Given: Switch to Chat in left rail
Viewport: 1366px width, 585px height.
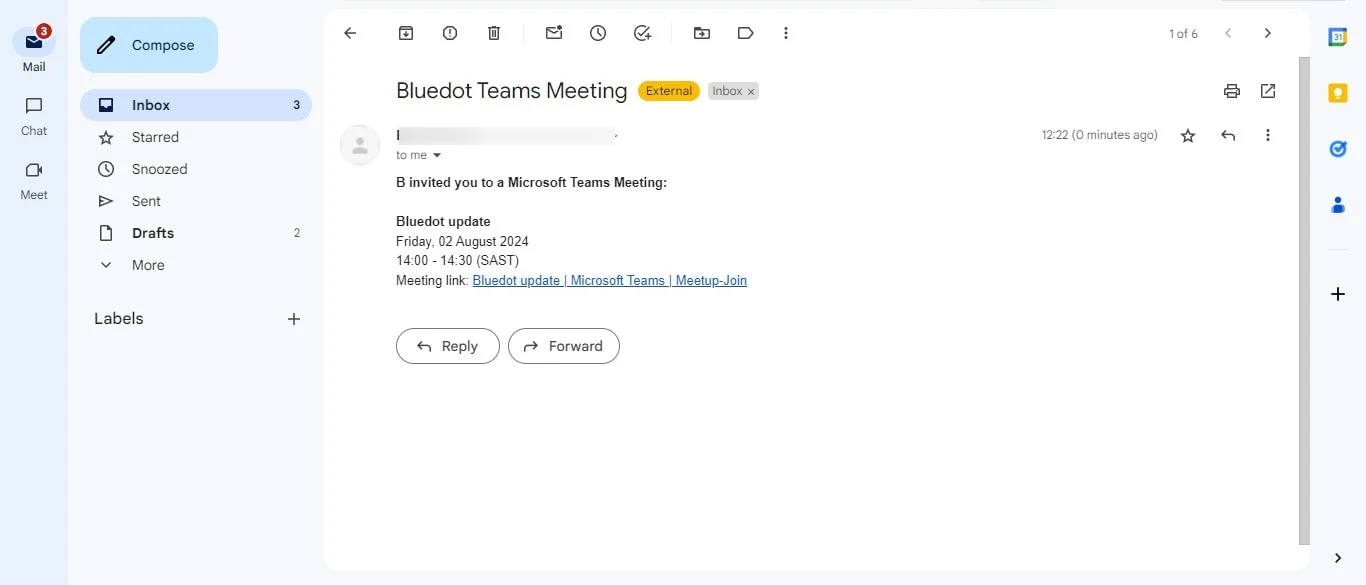Looking at the screenshot, I should click(34, 116).
